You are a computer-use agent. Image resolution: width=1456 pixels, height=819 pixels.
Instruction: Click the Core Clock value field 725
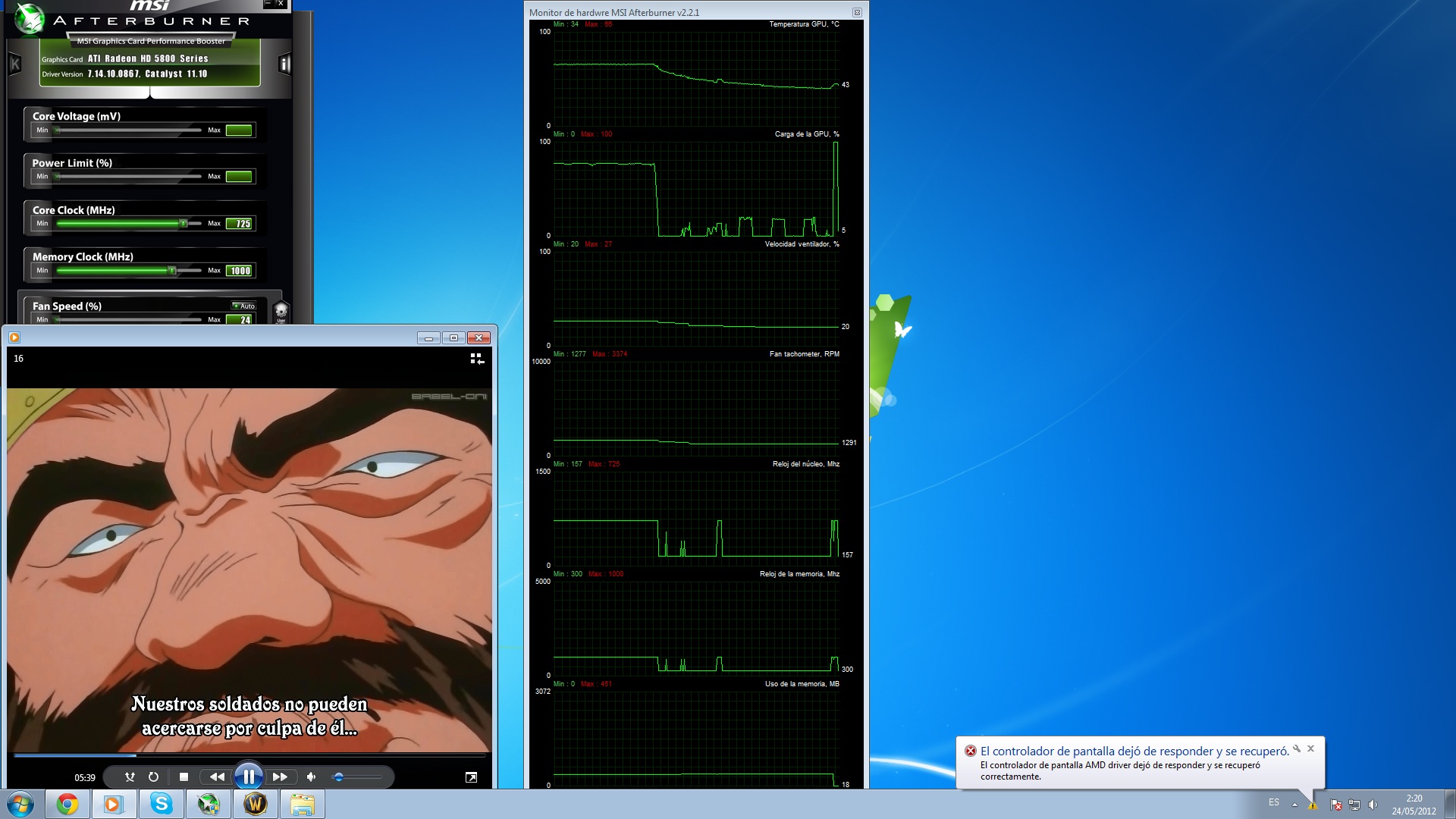pyautogui.click(x=240, y=224)
